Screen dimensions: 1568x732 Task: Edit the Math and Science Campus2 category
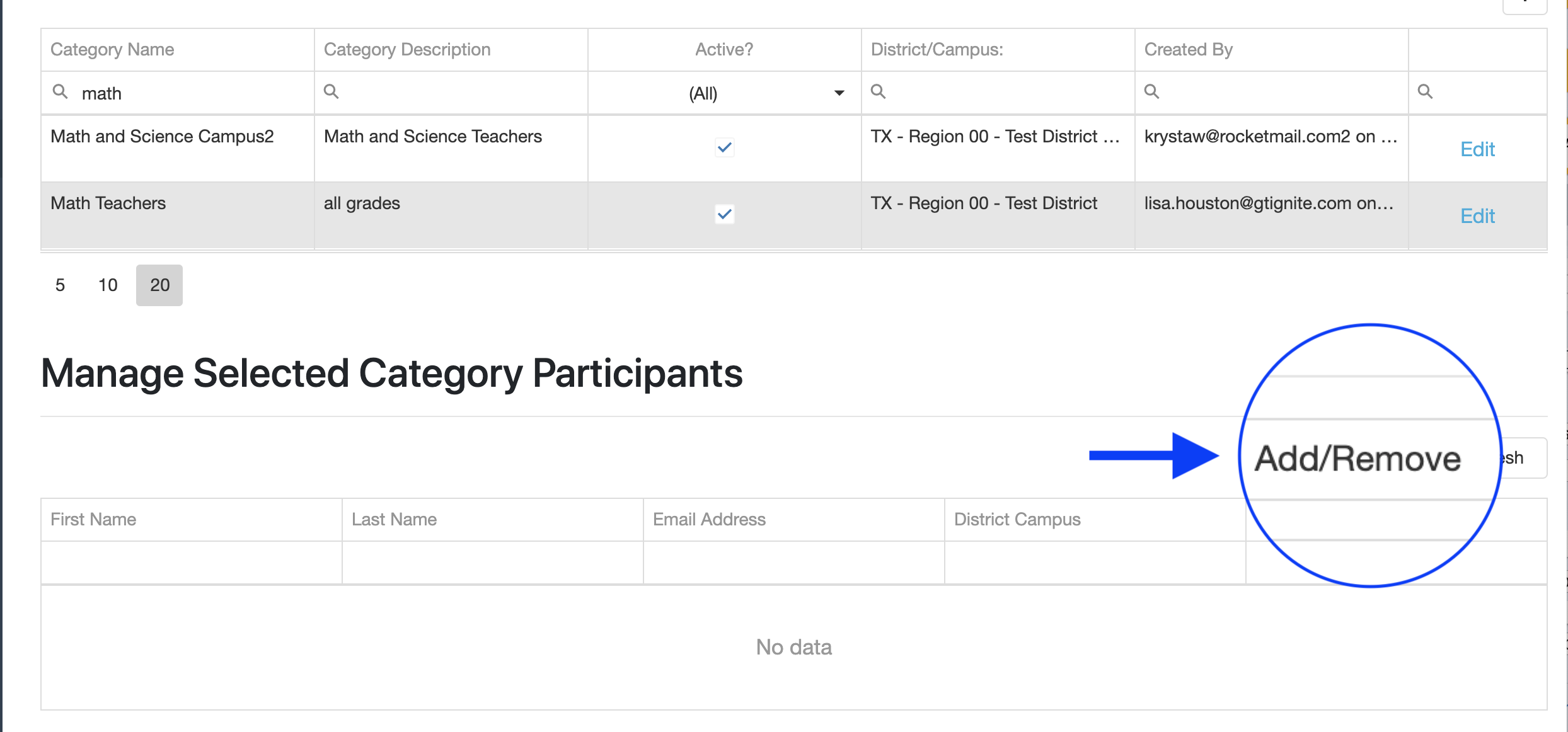pyautogui.click(x=1477, y=149)
